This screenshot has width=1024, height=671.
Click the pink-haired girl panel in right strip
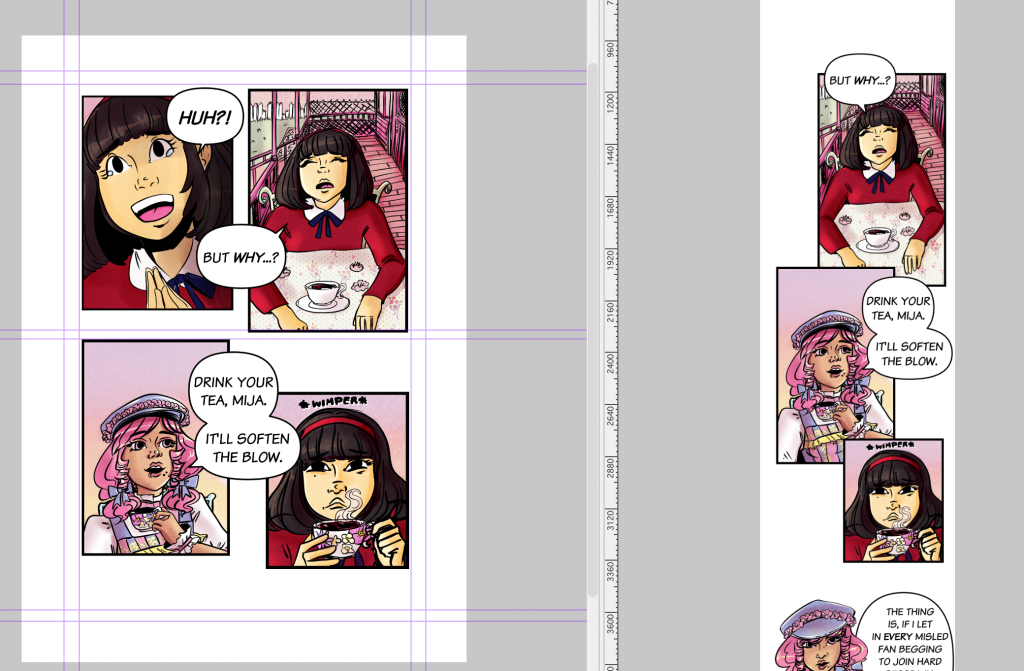835,365
